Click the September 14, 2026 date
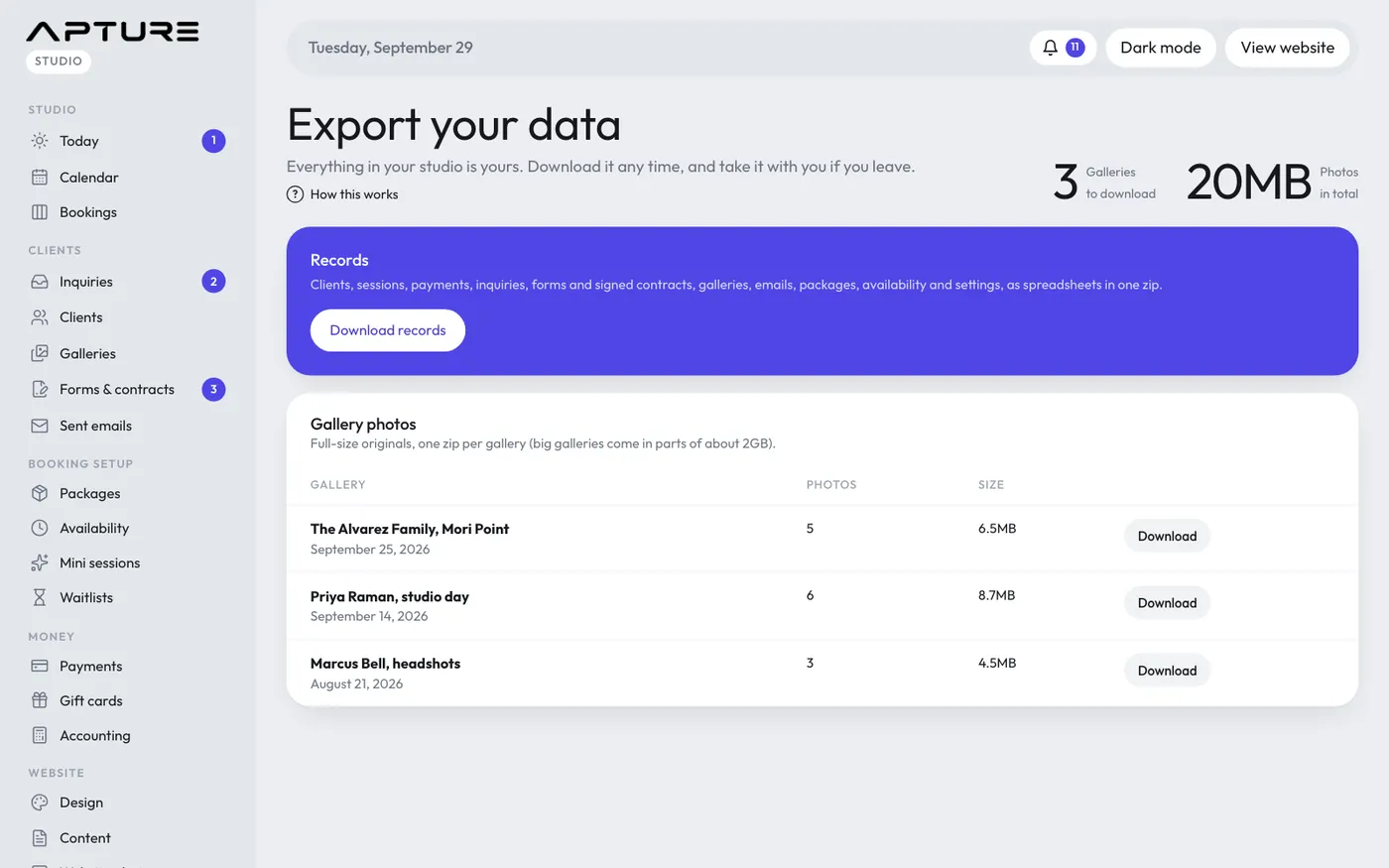Viewport: 1389px width, 868px height. point(369,616)
